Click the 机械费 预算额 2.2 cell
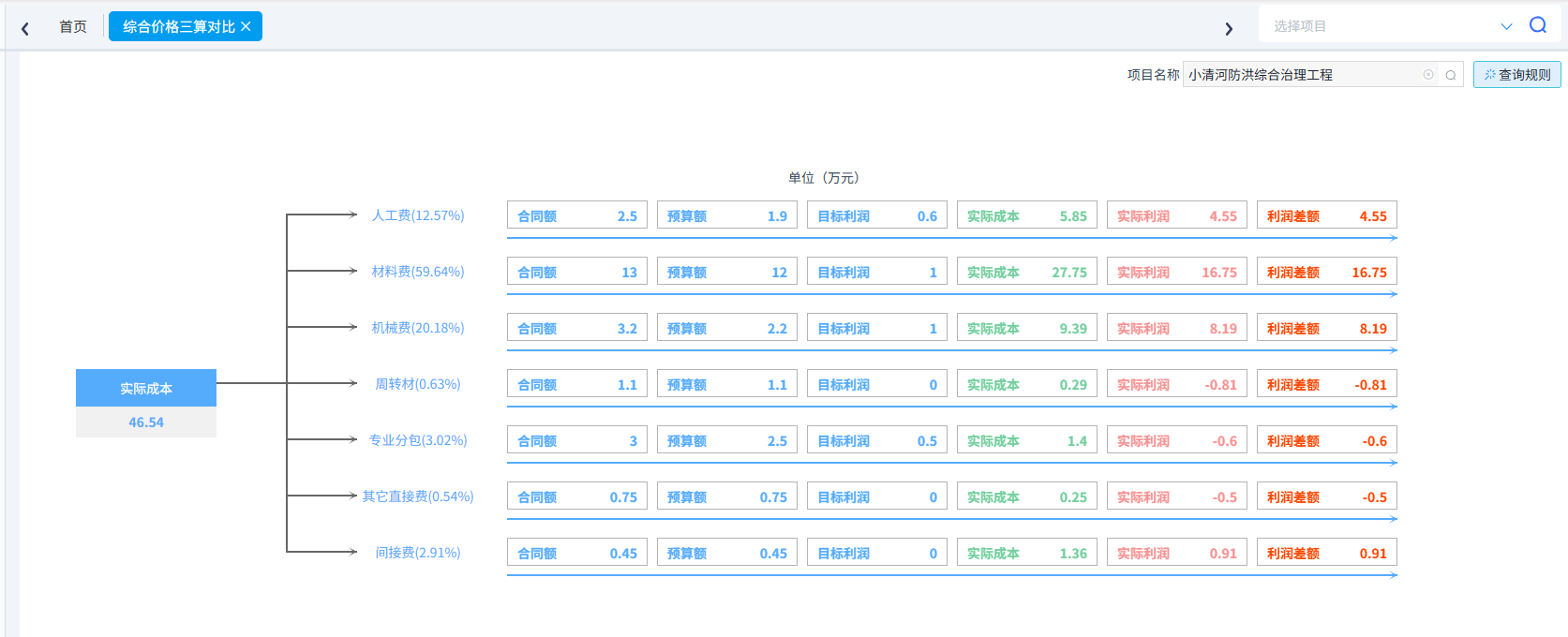The width and height of the screenshot is (1568, 637). [x=727, y=328]
